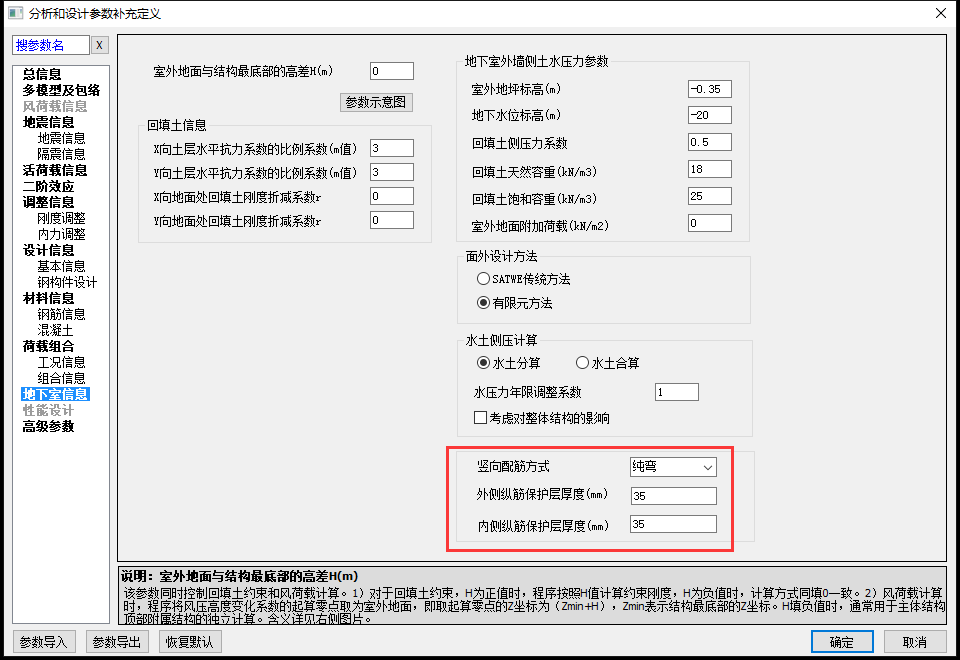Click 室外地面与结构最底部的高差H field
This screenshot has height=660, width=960.
pyautogui.click(x=392, y=71)
